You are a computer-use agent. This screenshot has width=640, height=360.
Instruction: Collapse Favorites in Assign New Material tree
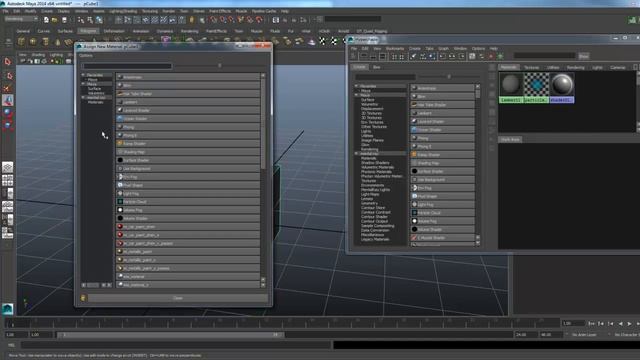tap(83, 75)
